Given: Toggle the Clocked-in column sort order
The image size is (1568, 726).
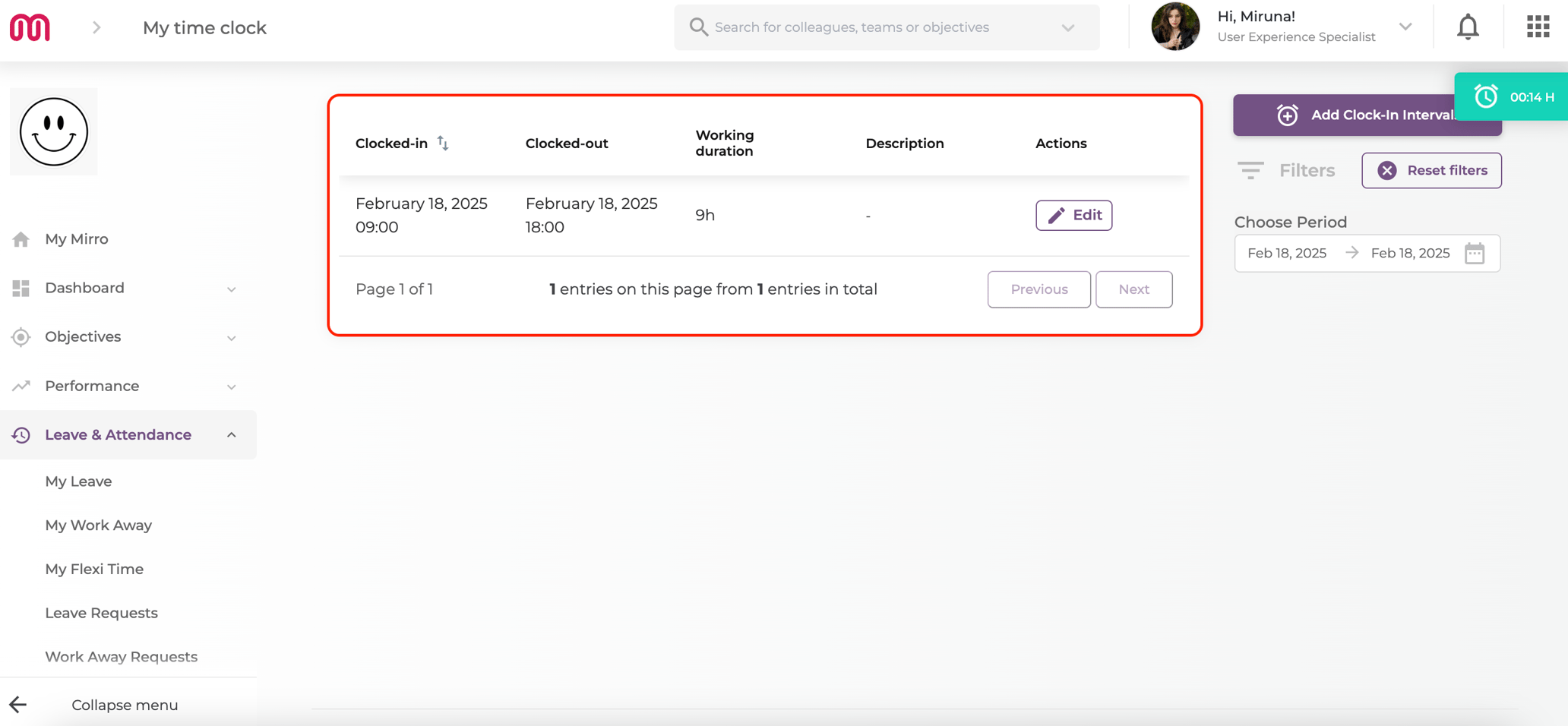Looking at the screenshot, I should tap(441, 143).
